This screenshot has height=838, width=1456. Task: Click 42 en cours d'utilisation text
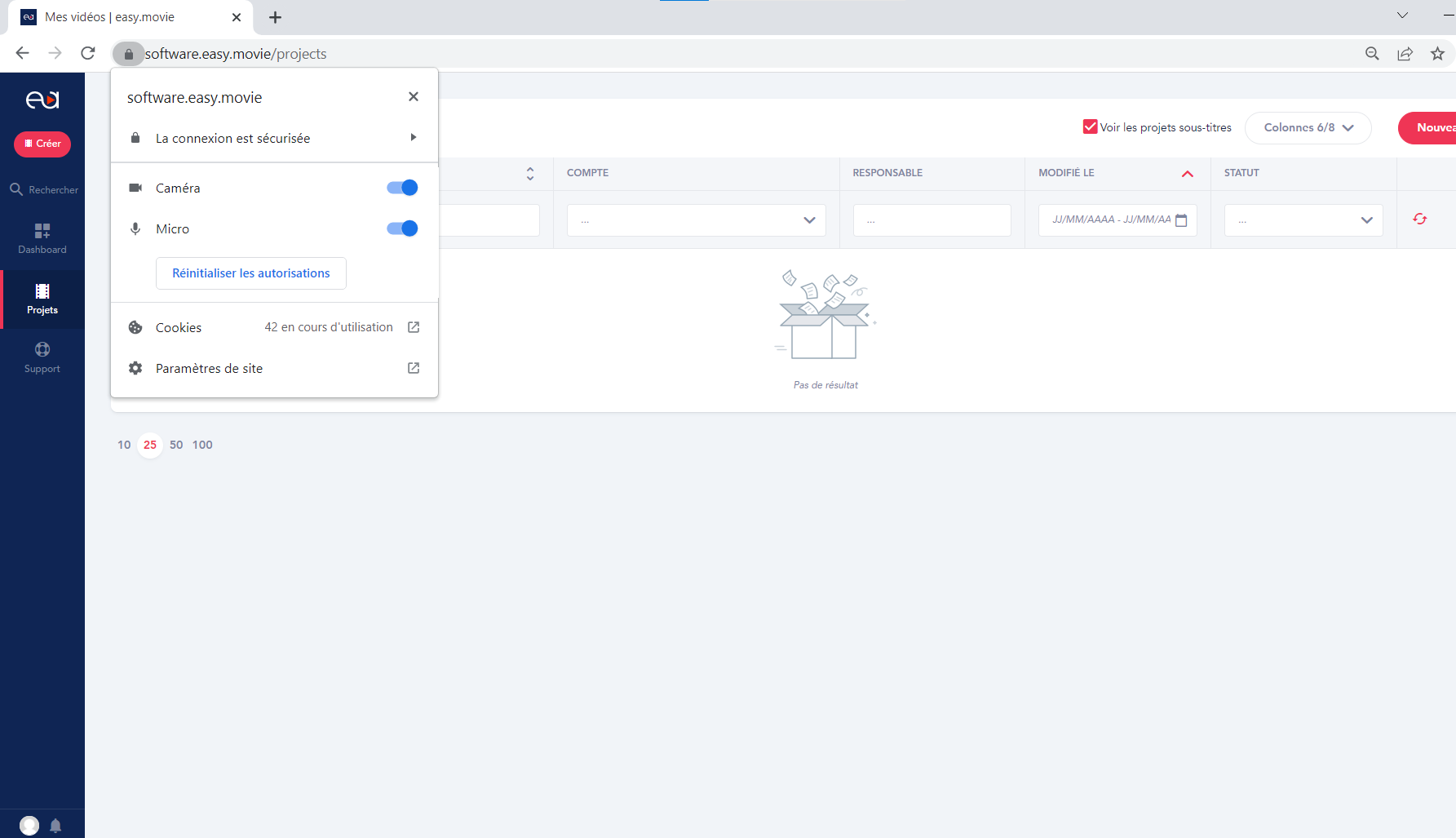329,327
